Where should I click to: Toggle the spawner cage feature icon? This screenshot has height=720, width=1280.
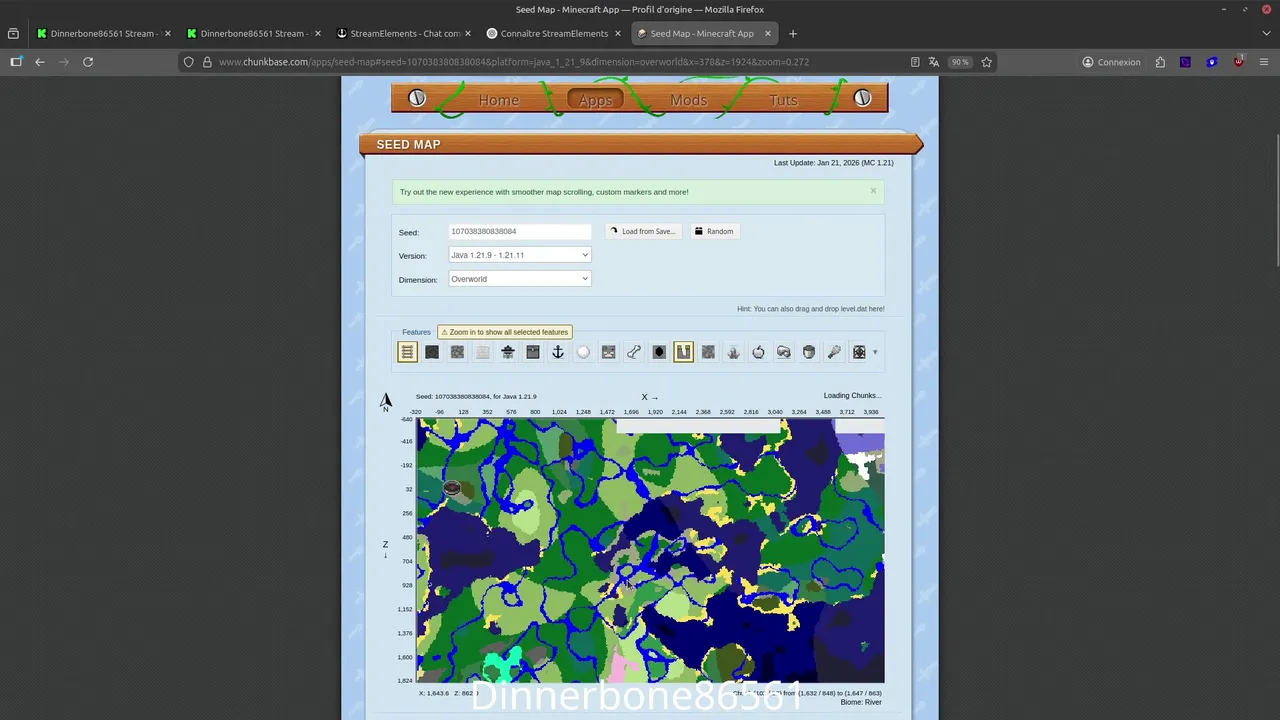point(859,352)
